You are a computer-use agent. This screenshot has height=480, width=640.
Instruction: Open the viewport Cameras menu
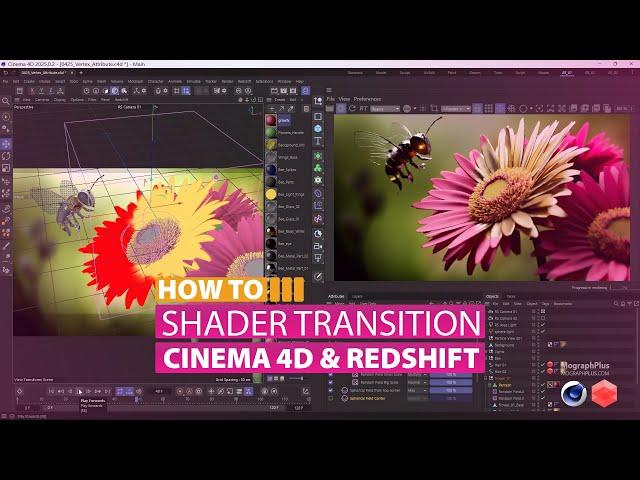click(x=42, y=100)
